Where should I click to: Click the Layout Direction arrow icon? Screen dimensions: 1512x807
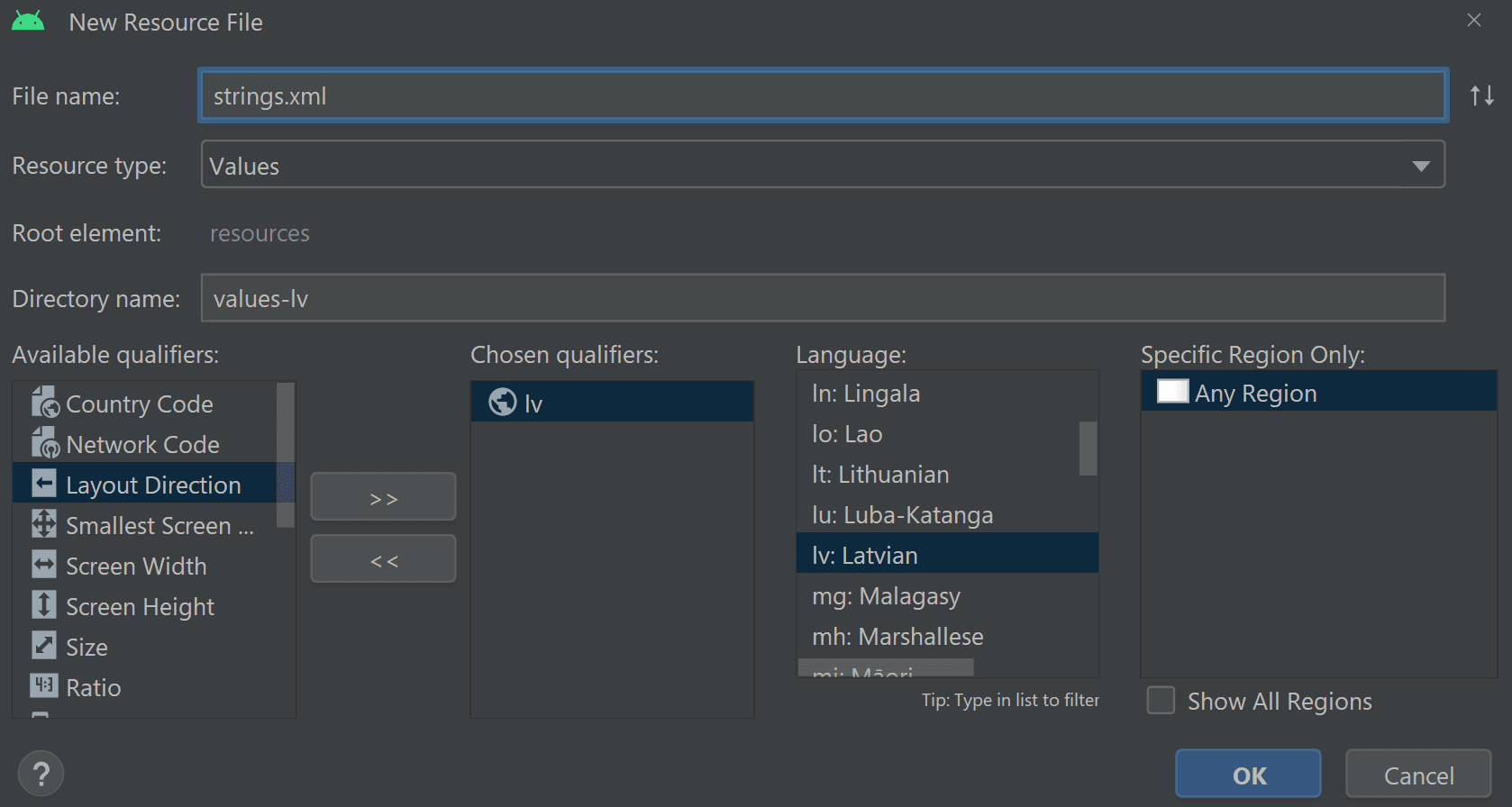coord(44,484)
